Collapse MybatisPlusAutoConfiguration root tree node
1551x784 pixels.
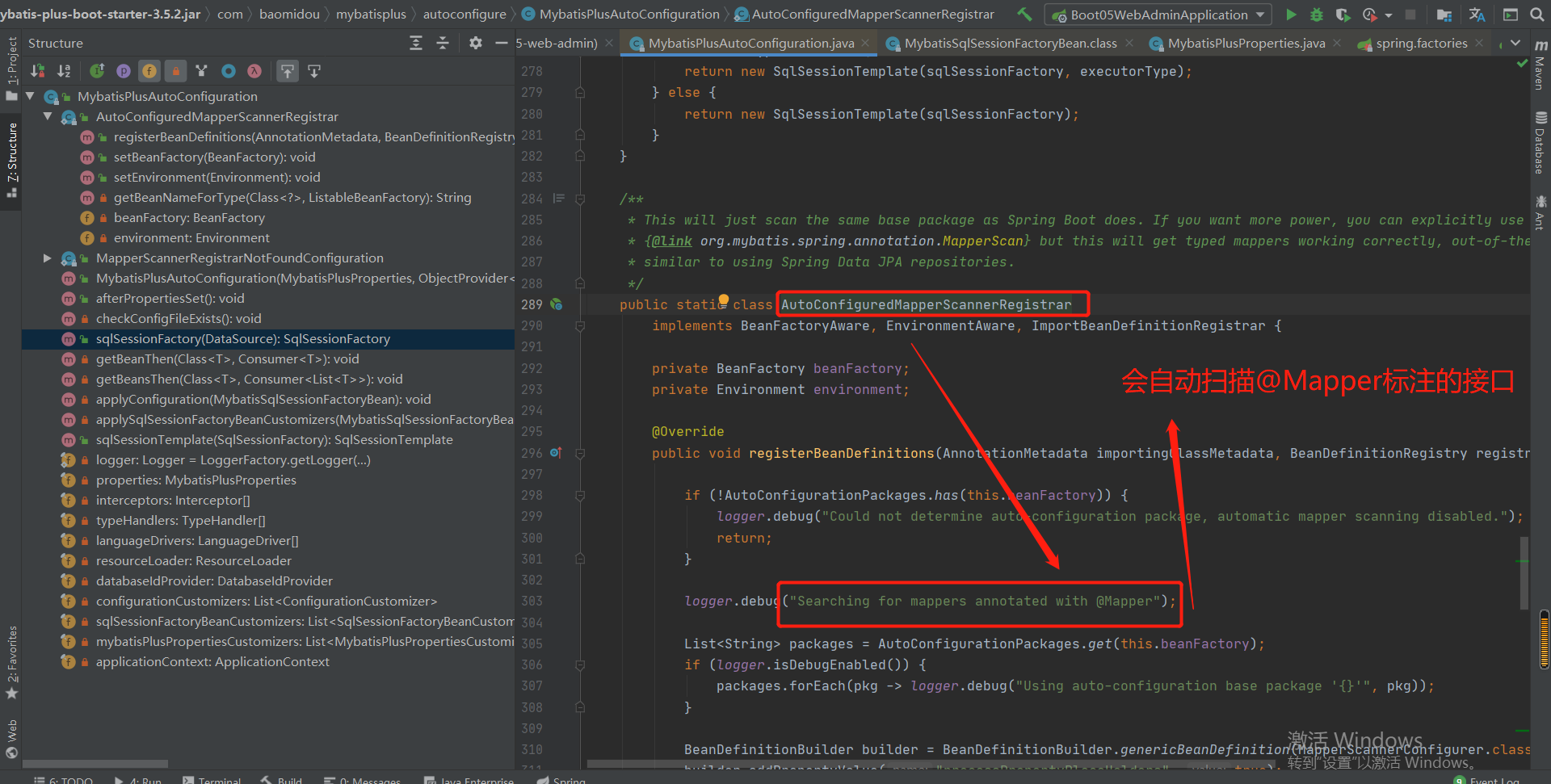point(30,96)
